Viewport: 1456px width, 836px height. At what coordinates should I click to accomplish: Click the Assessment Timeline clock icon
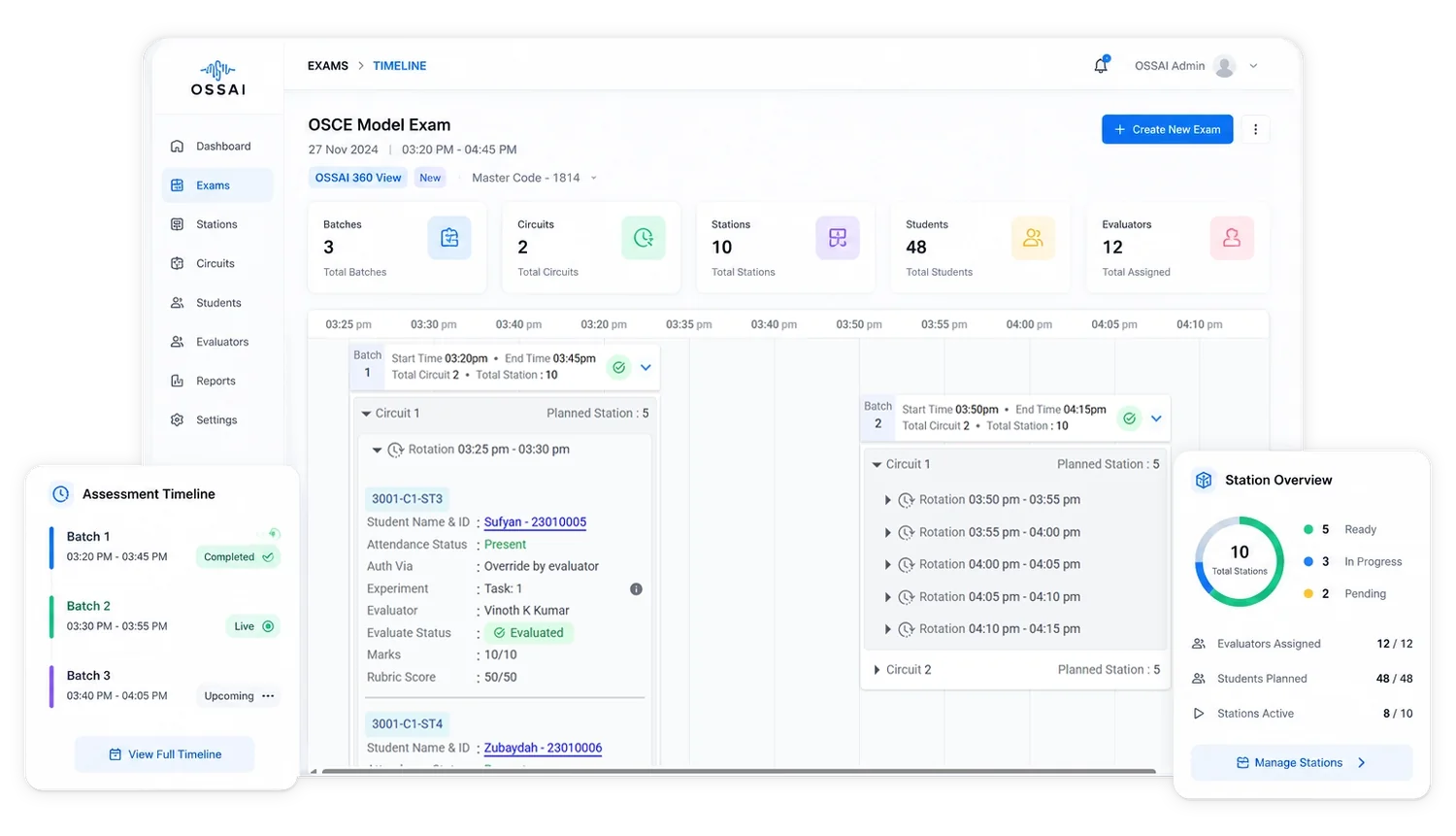pyautogui.click(x=60, y=494)
